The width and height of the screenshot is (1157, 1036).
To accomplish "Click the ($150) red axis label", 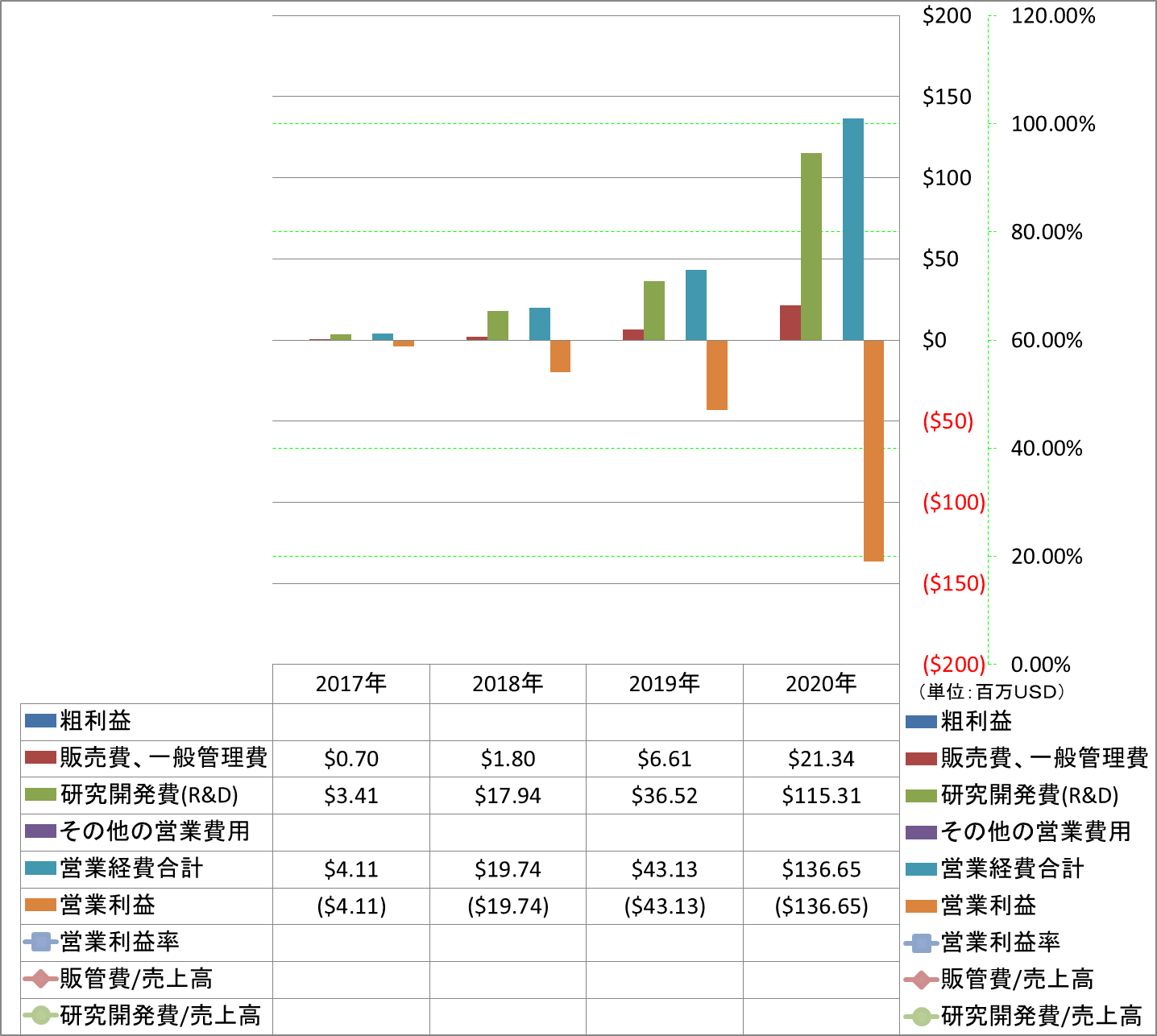I will [x=954, y=583].
